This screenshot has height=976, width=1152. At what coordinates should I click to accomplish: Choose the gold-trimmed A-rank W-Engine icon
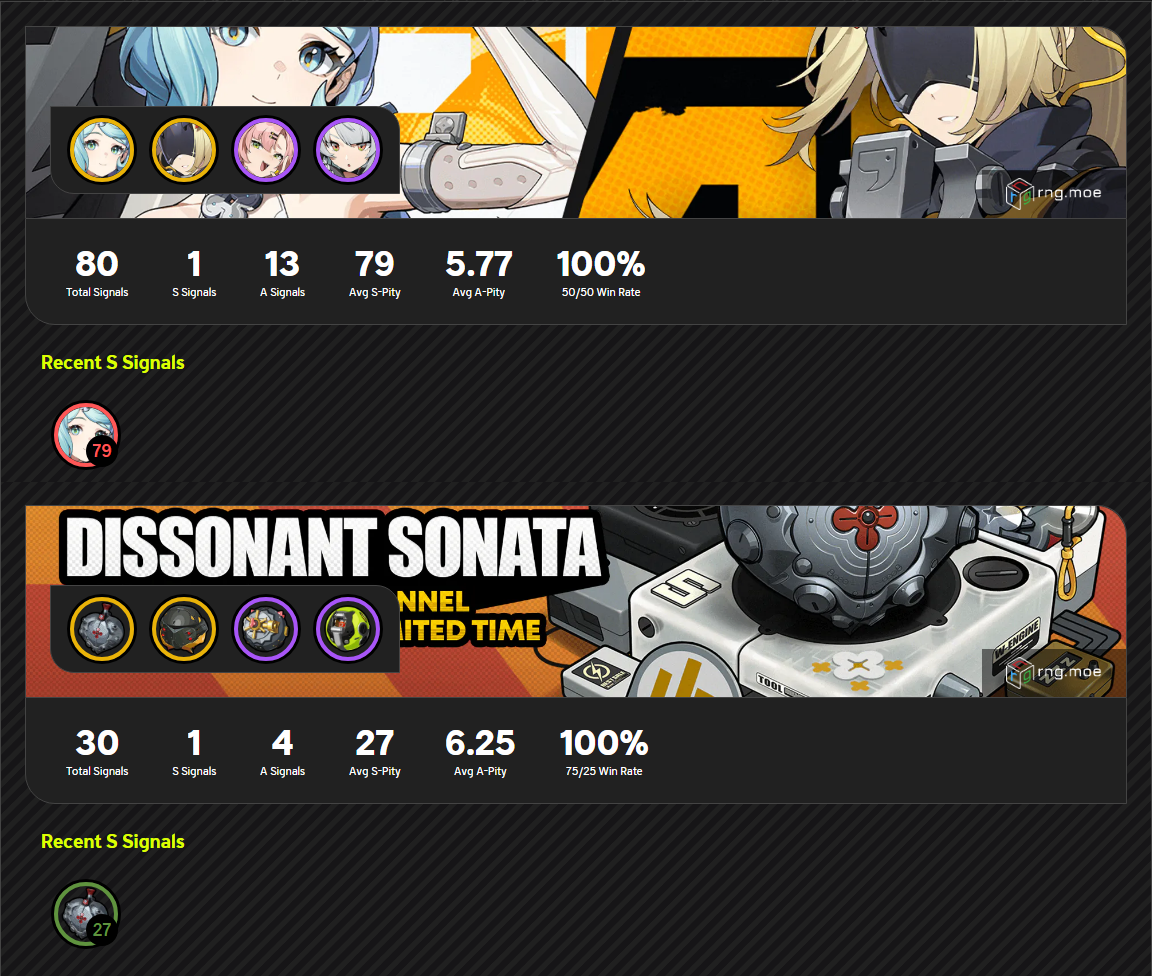(266, 629)
